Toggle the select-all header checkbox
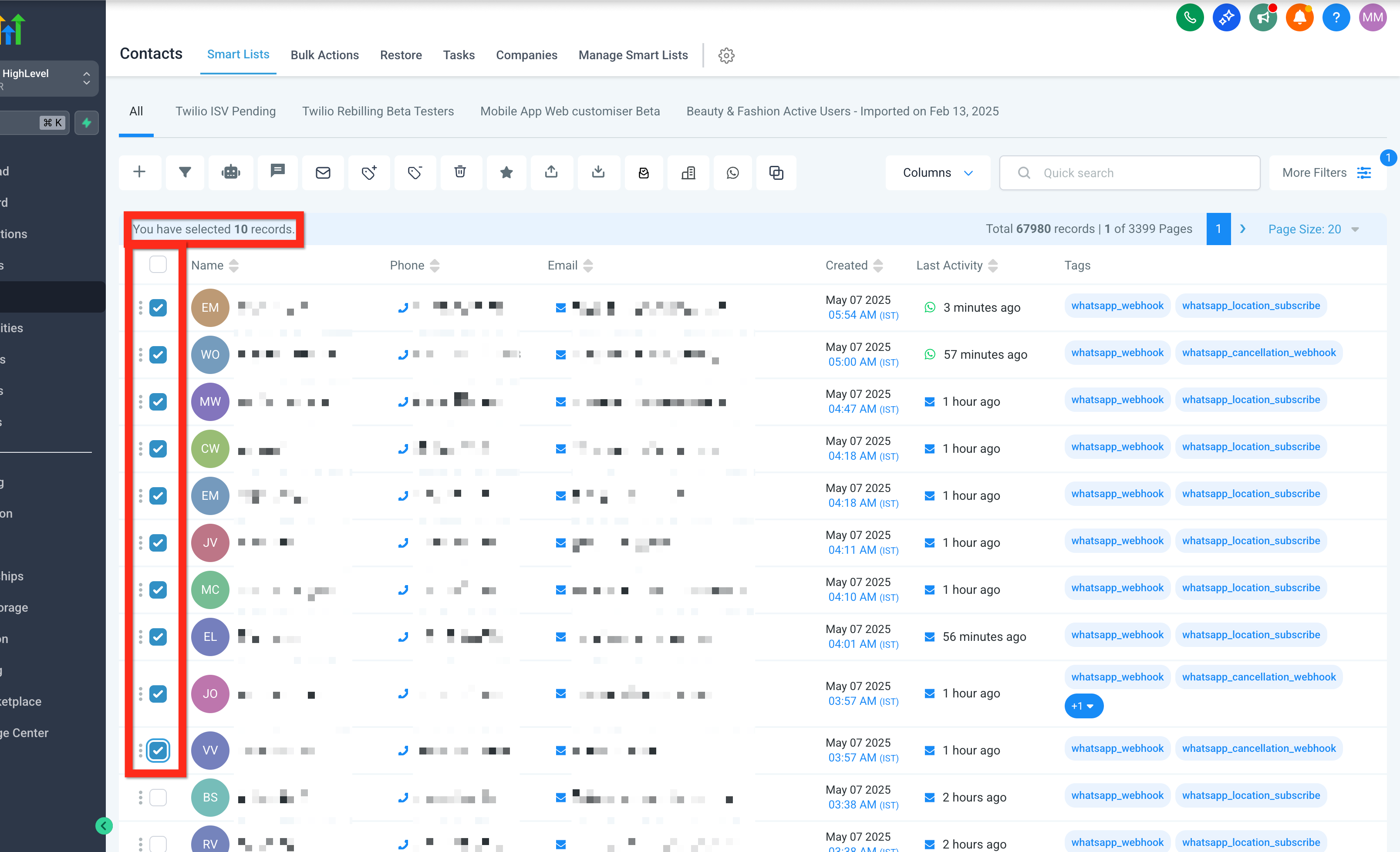The image size is (1400, 852). click(x=158, y=265)
